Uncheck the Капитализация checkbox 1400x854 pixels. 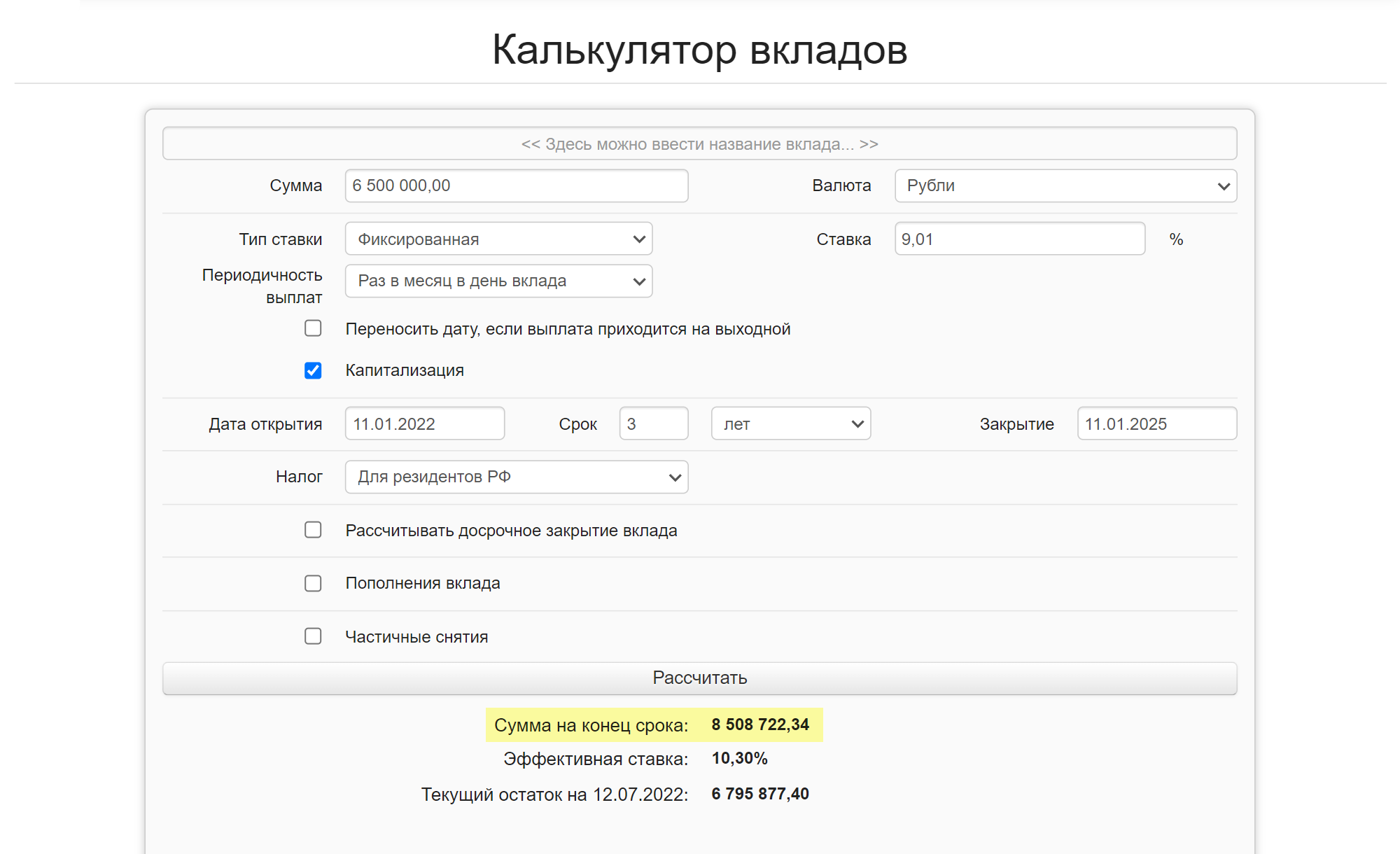tap(313, 370)
